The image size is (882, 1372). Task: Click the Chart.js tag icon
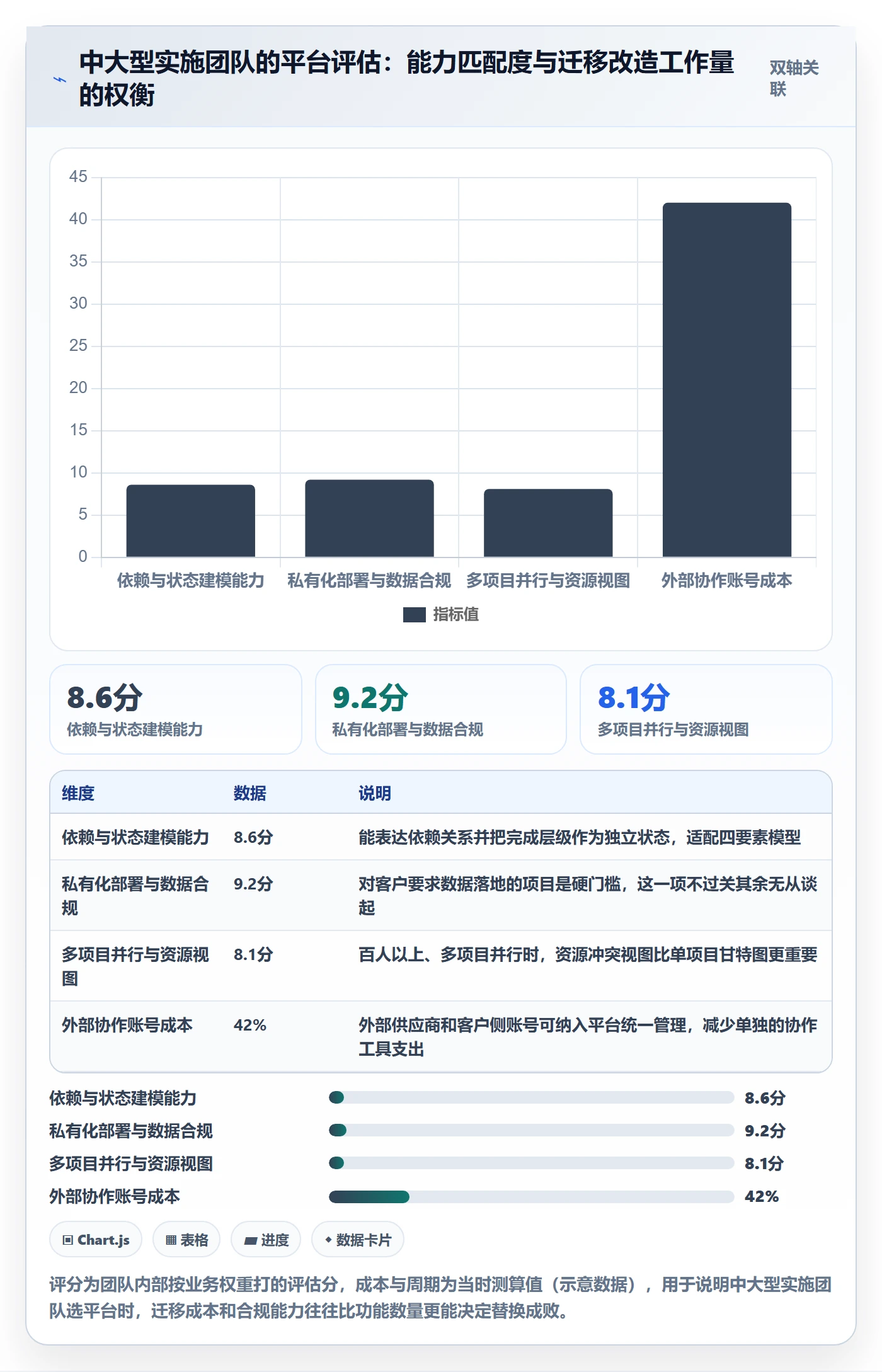click(x=68, y=1240)
